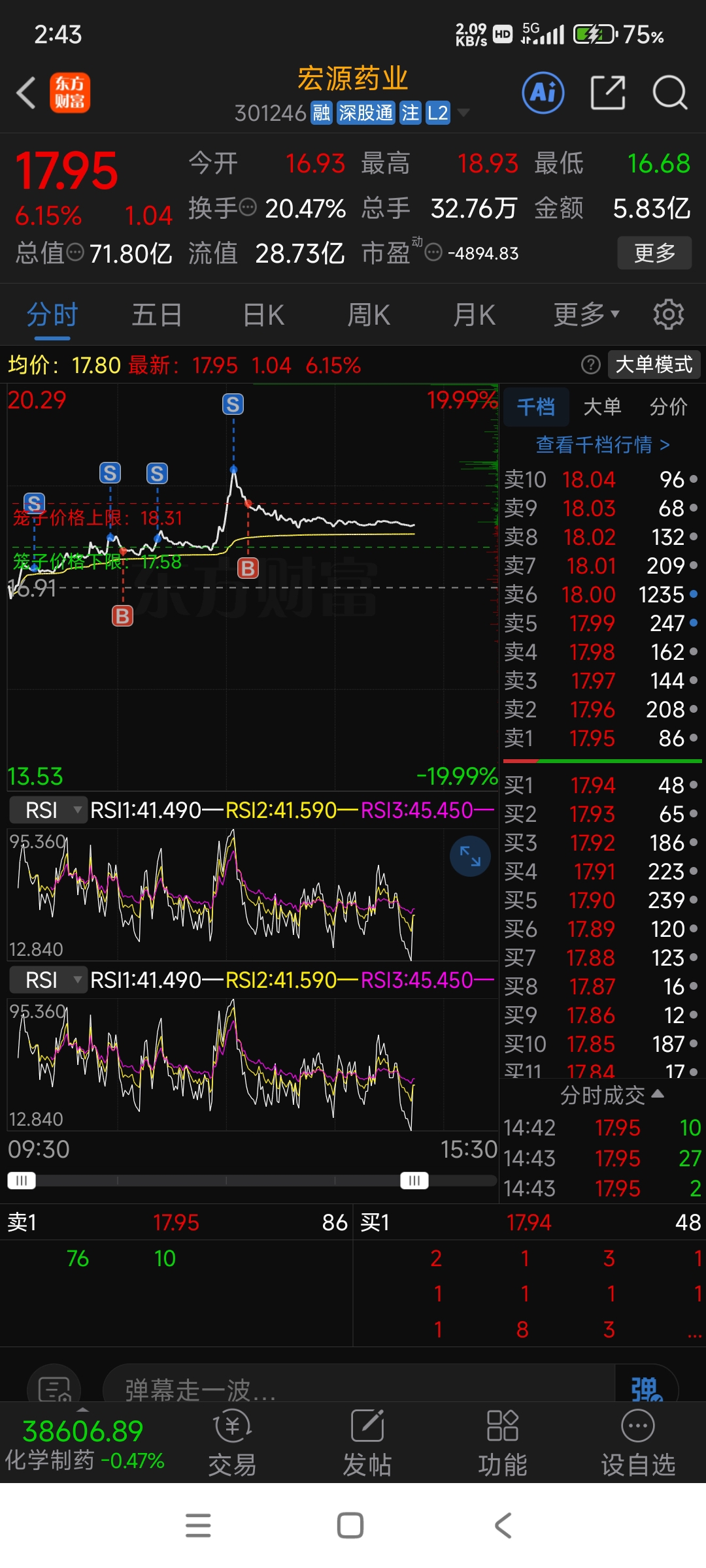This screenshot has width=706, height=1568.
Task: Tap the 融 margin tag
Action: click(321, 113)
